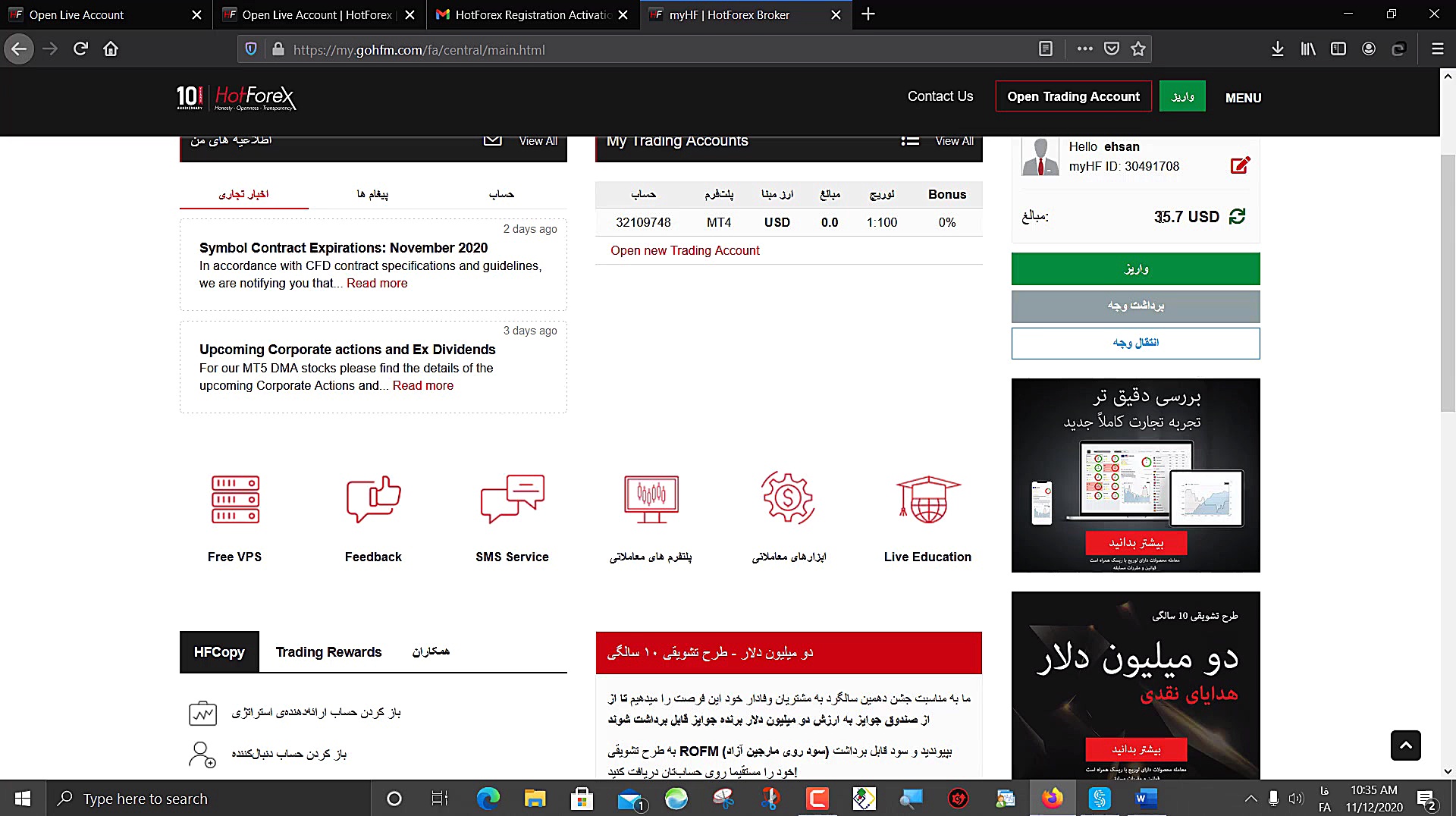Open SMS Service chat bubble icon
Viewport: 1456px width, 816px height.
tap(512, 499)
